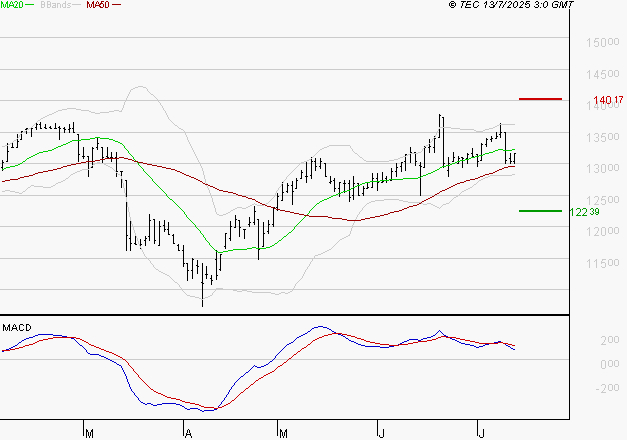Click the green MA20 legend line swatch

(x=30, y=5)
